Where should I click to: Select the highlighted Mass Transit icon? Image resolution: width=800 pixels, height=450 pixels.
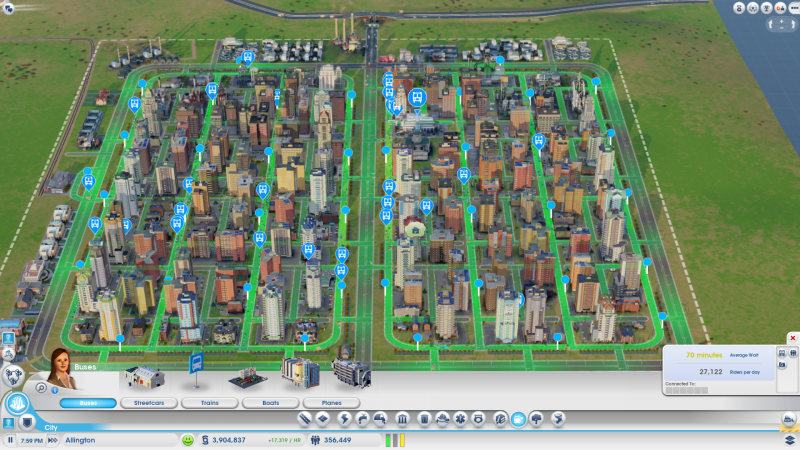tap(518, 419)
